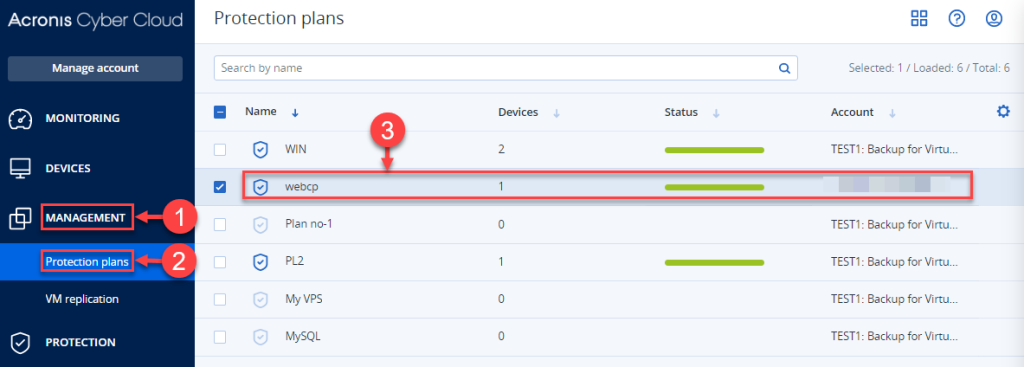Image resolution: width=1024 pixels, height=367 pixels.
Task: Check the My VPS plan checkbox
Action: pos(220,300)
